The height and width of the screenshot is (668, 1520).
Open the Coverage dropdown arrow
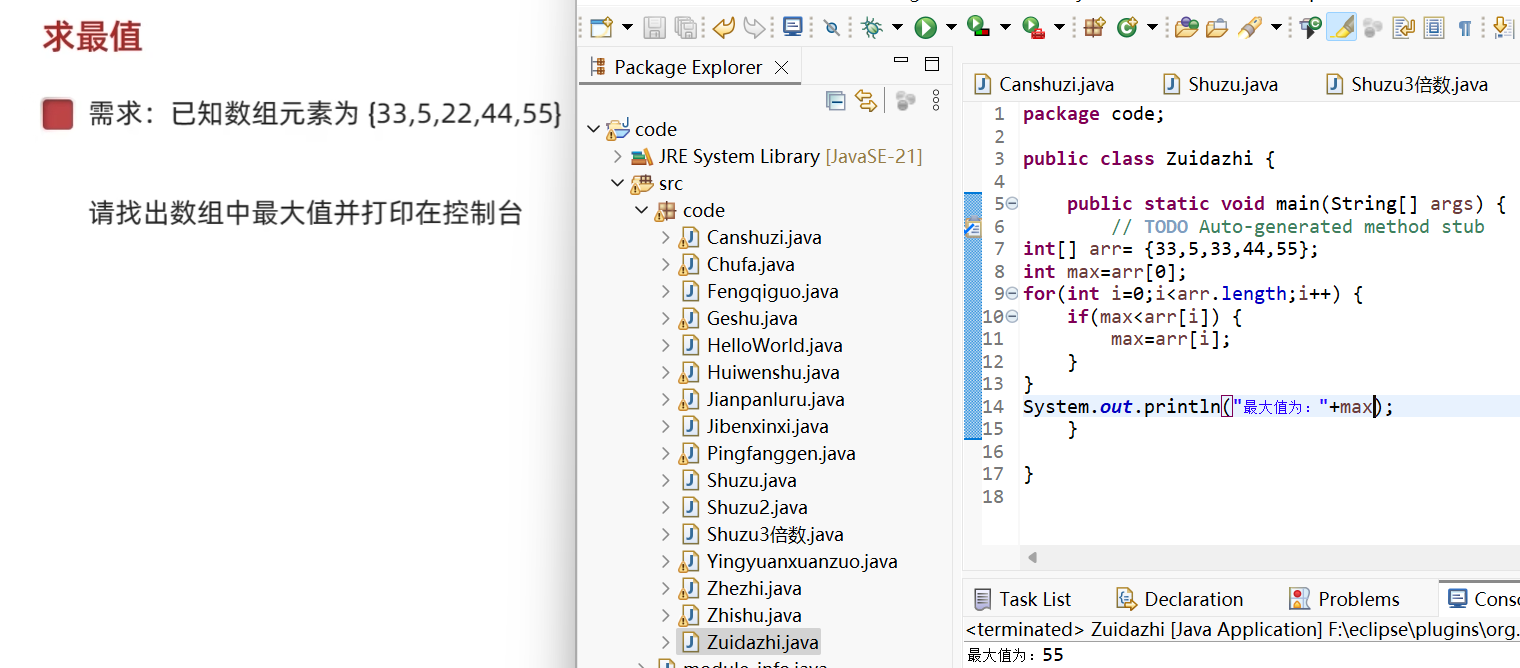point(1005,28)
